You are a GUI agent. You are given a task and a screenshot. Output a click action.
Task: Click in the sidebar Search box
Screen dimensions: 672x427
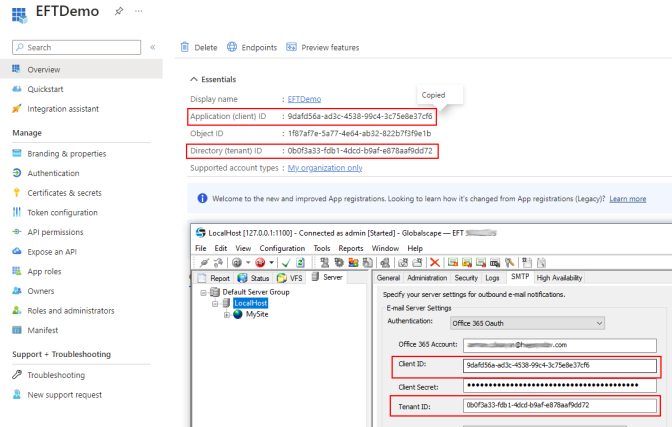(x=80, y=47)
